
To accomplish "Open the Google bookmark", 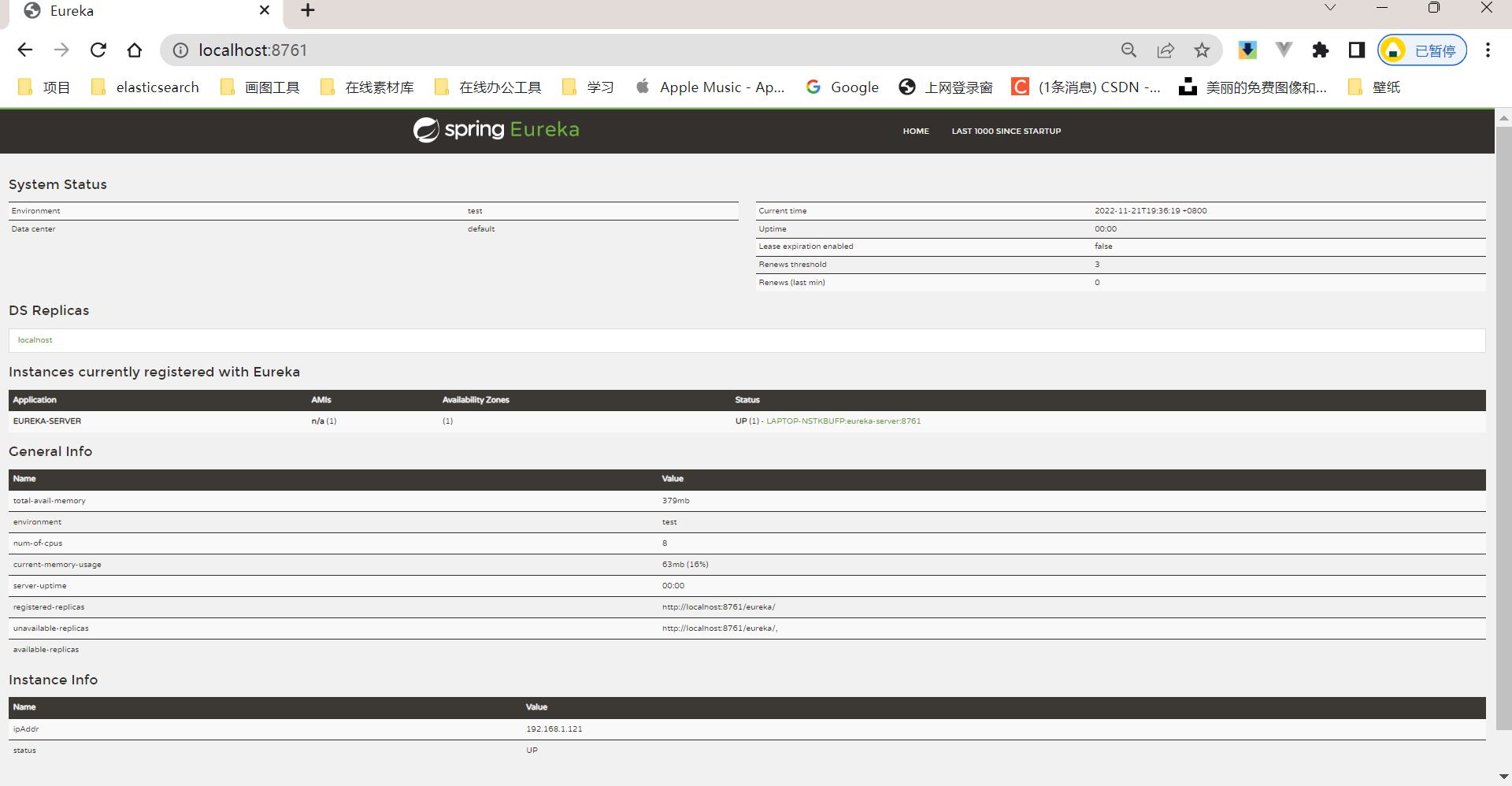I will 842,87.
